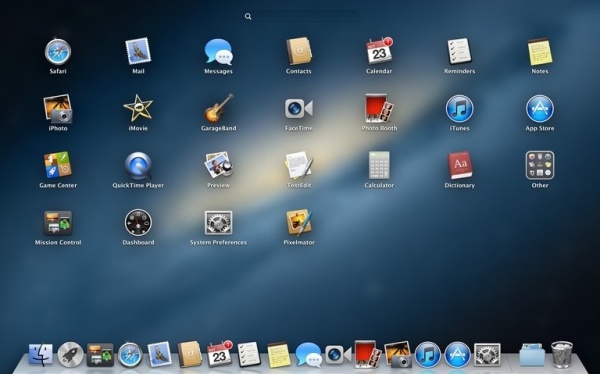Open FaceTime camera in the Dock

coord(338,354)
